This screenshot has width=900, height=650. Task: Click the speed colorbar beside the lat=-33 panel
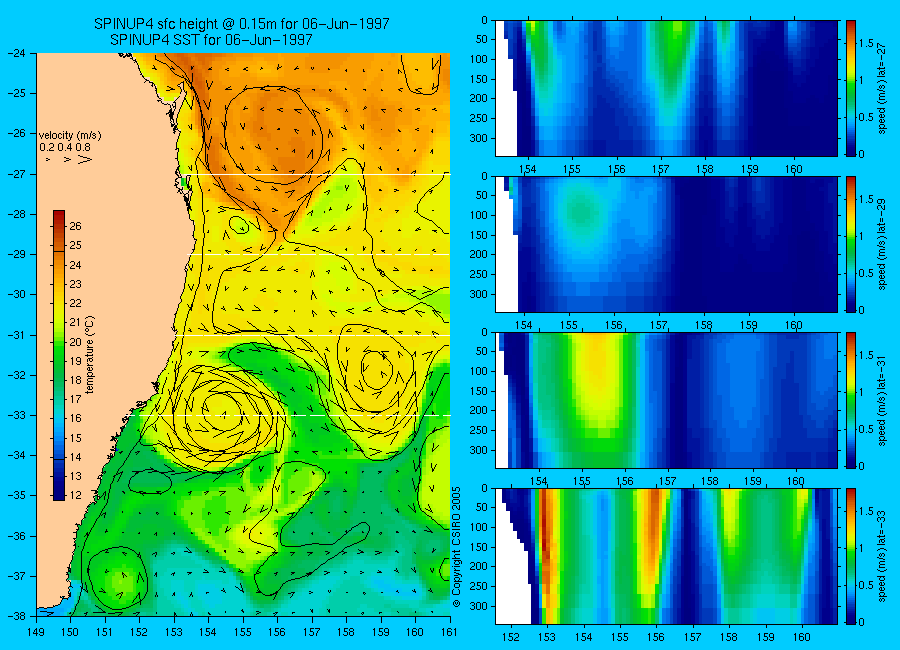click(x=850, y=556)
